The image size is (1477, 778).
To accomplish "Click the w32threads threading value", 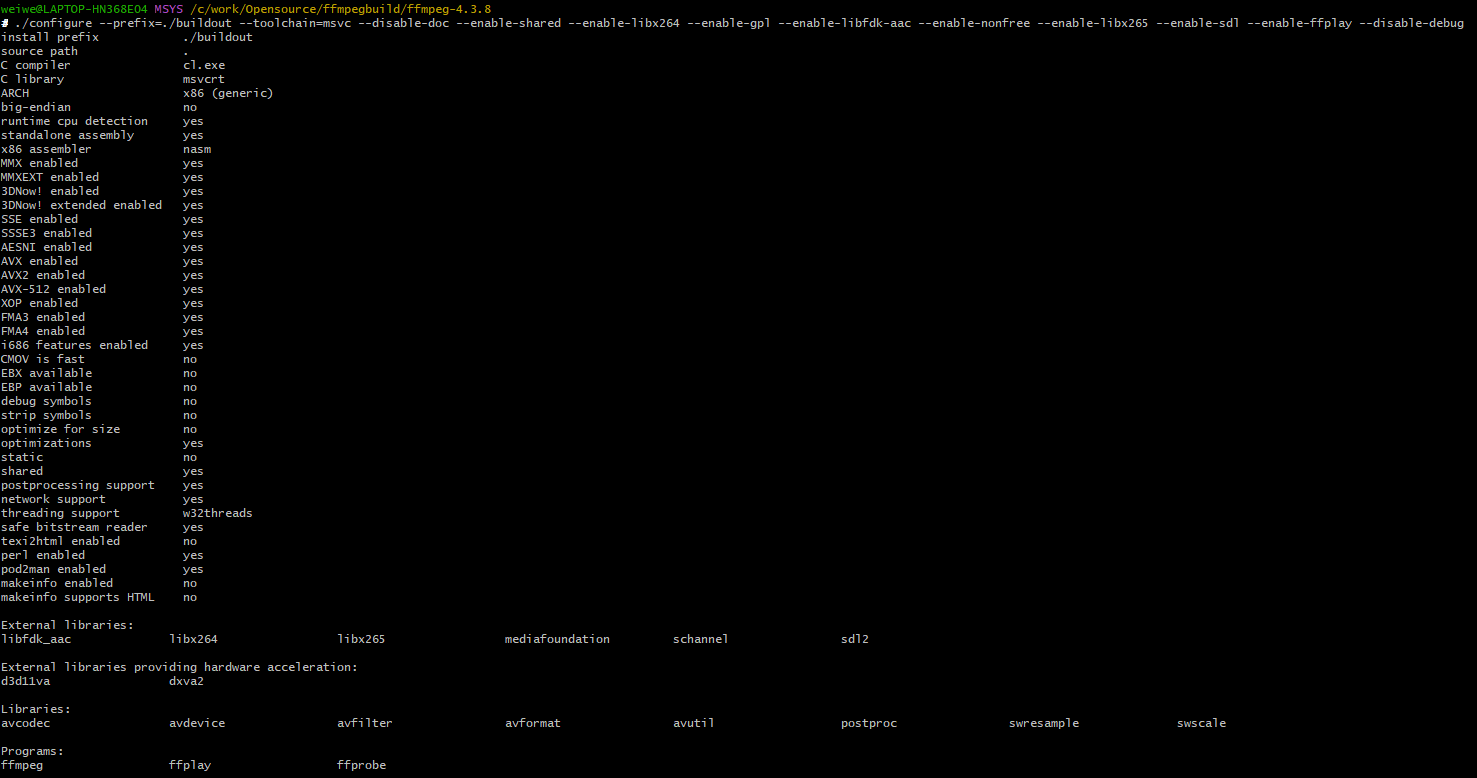I will [x=218, y=513].
